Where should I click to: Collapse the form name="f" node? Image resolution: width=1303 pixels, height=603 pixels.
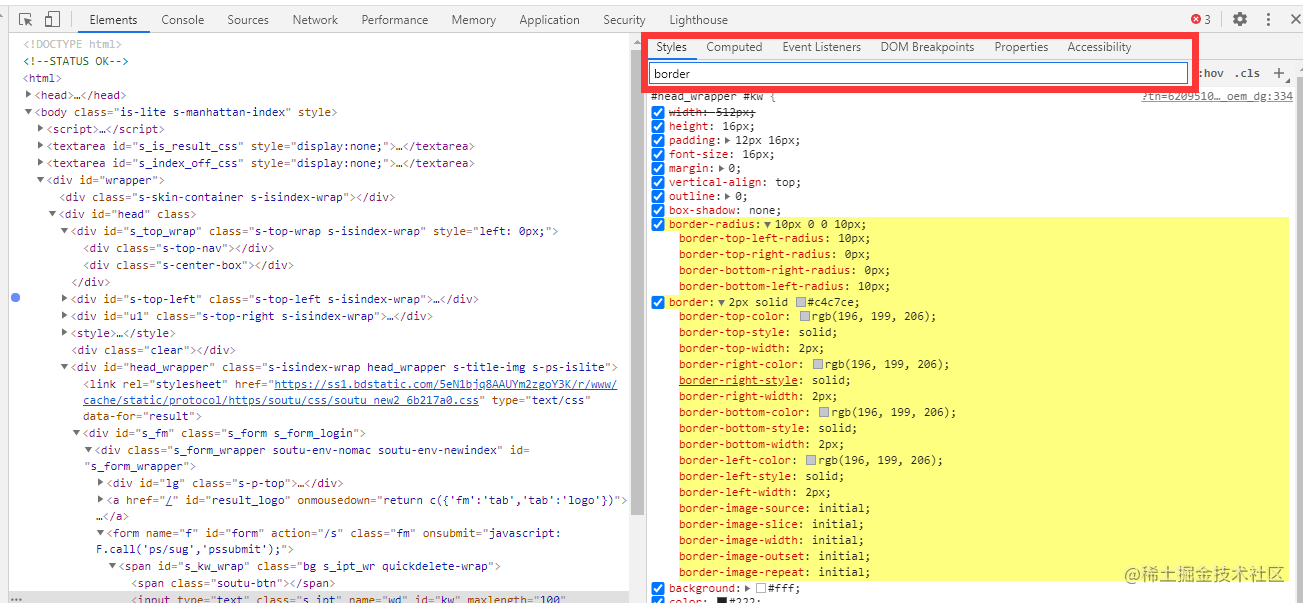100,534
